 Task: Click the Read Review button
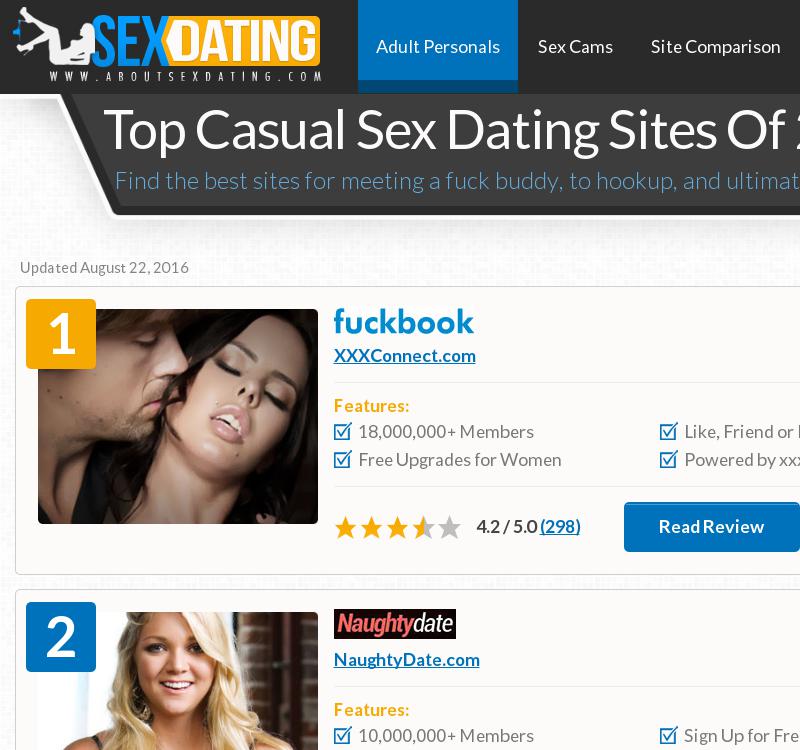coord(711,527)
